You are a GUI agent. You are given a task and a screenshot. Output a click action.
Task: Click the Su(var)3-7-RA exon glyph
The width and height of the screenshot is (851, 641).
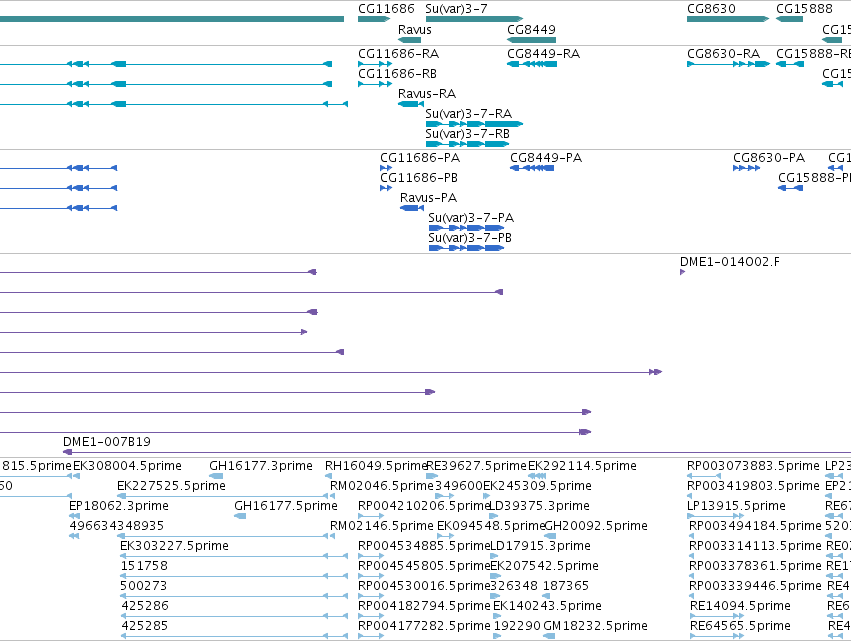pyautogui.click(x=474, y=124)
